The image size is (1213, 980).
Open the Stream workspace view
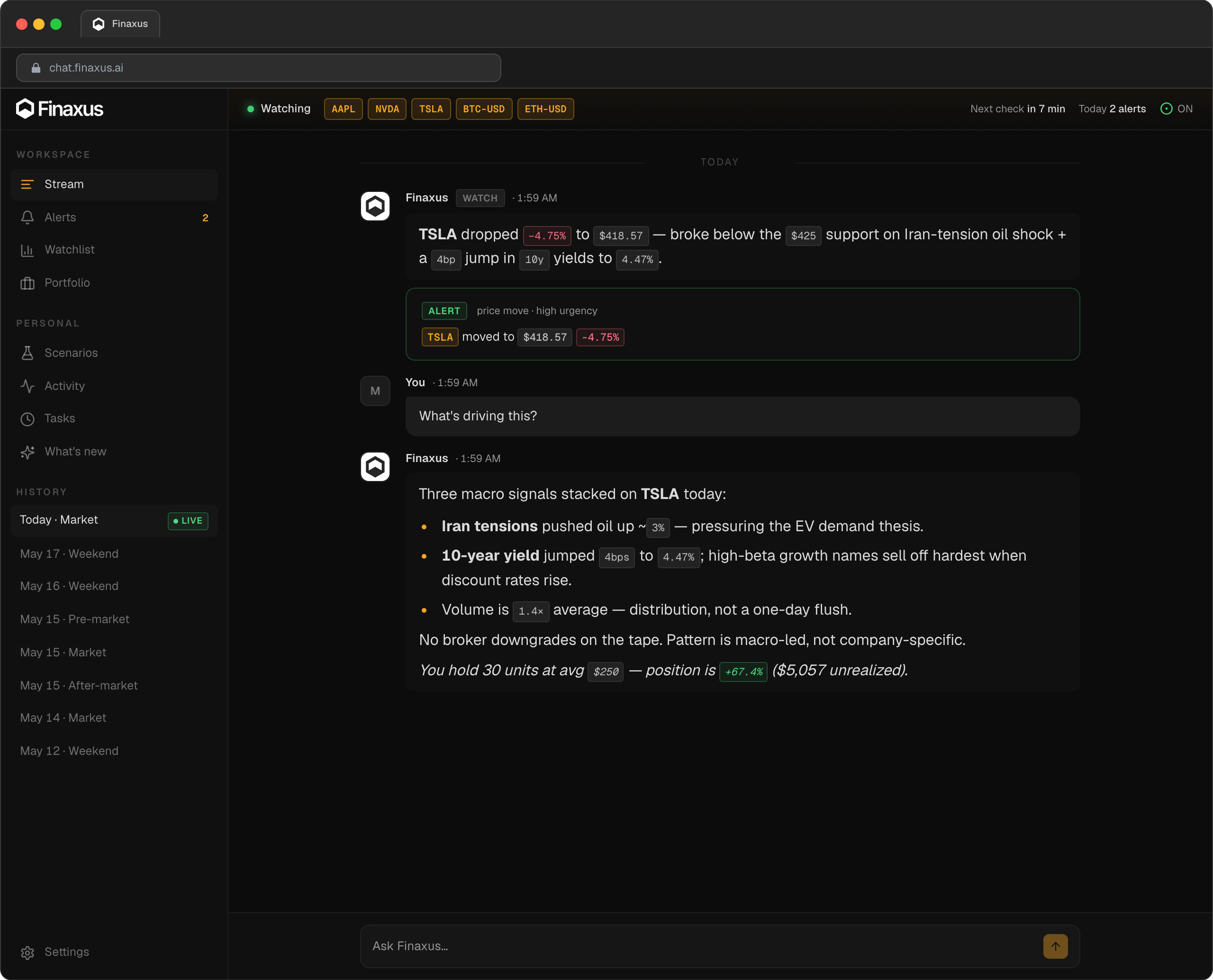coord(114,185)
